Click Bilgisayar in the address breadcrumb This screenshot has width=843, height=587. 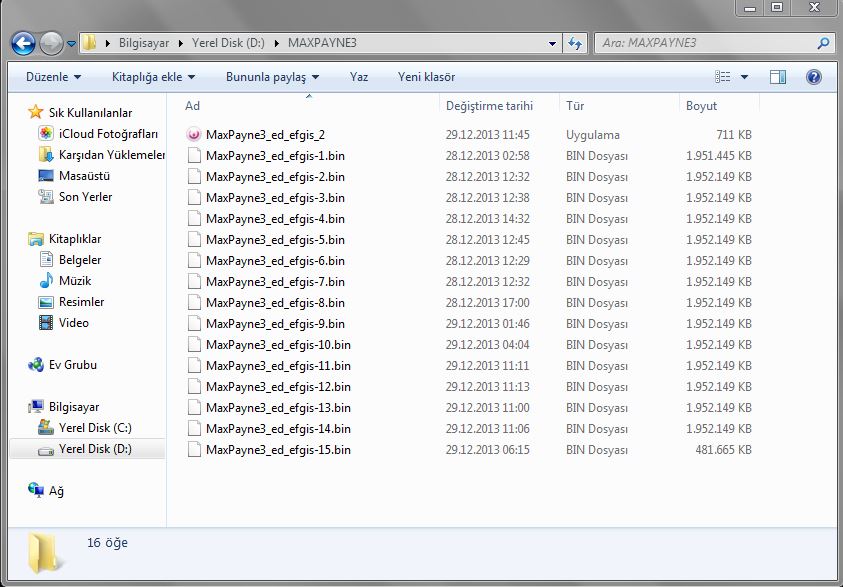(144, 43)
